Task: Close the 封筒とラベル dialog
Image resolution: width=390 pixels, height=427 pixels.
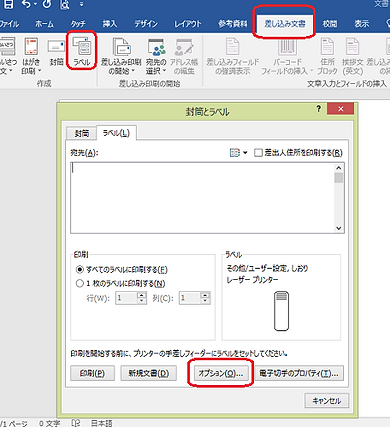Action: pyautogui.click(x=340, y=109)
